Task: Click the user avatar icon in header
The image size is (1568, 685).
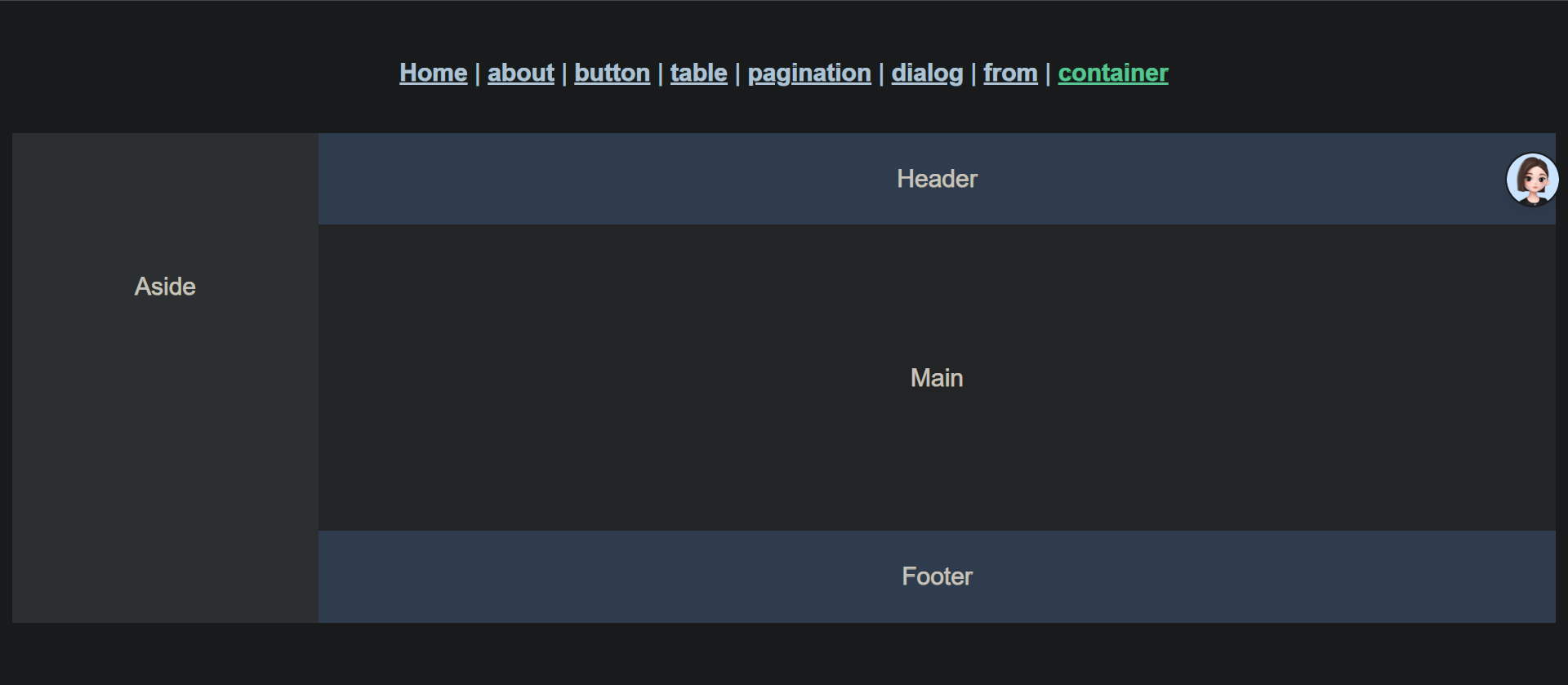Action: 1532,180
